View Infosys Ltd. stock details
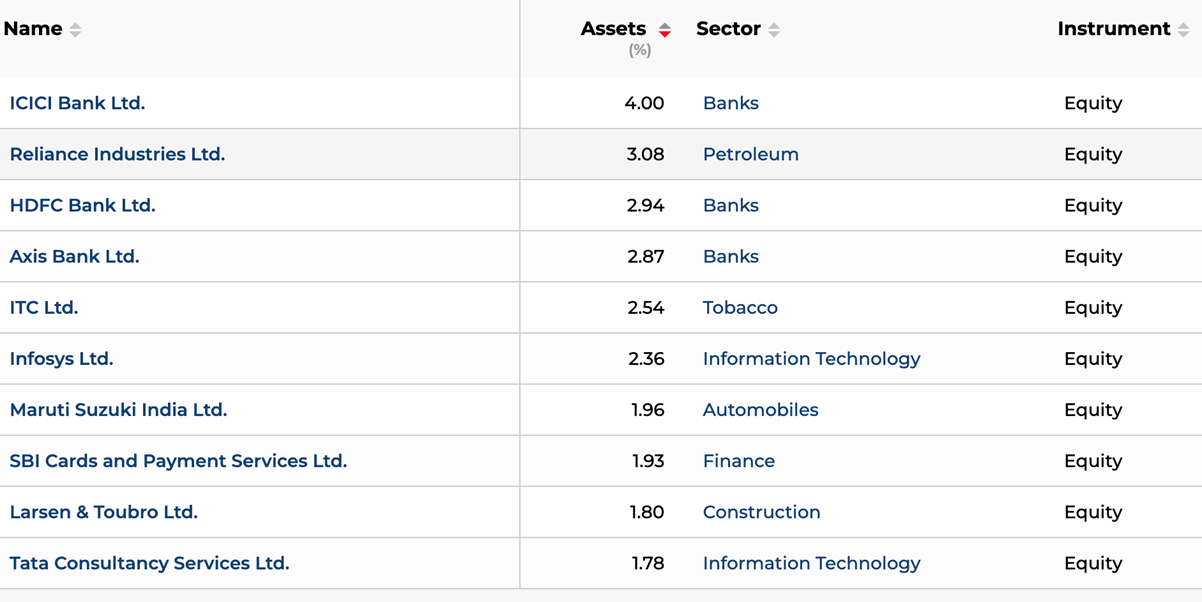Image resolution: width=1202 pixels, height=602 pixels. point(61,358)
